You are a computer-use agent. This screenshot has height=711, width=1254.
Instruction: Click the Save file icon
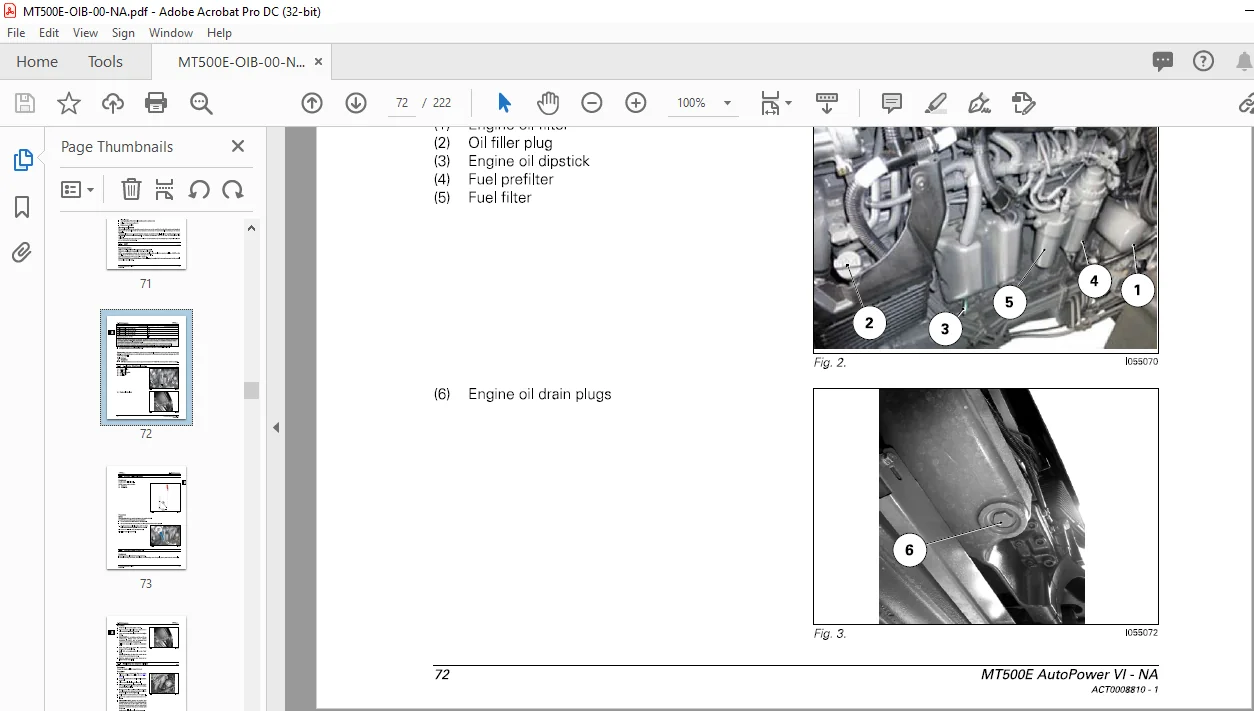point(25,103)
